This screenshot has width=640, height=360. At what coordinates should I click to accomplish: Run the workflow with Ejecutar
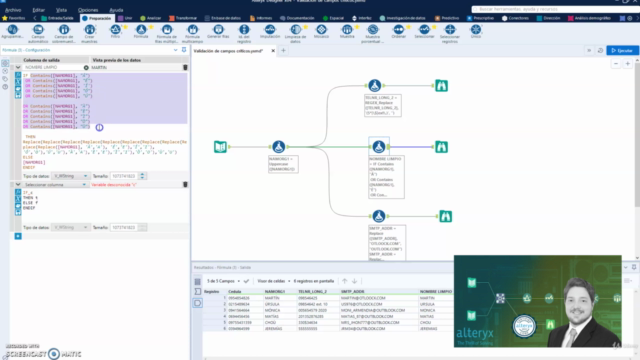tap(622, 51)
